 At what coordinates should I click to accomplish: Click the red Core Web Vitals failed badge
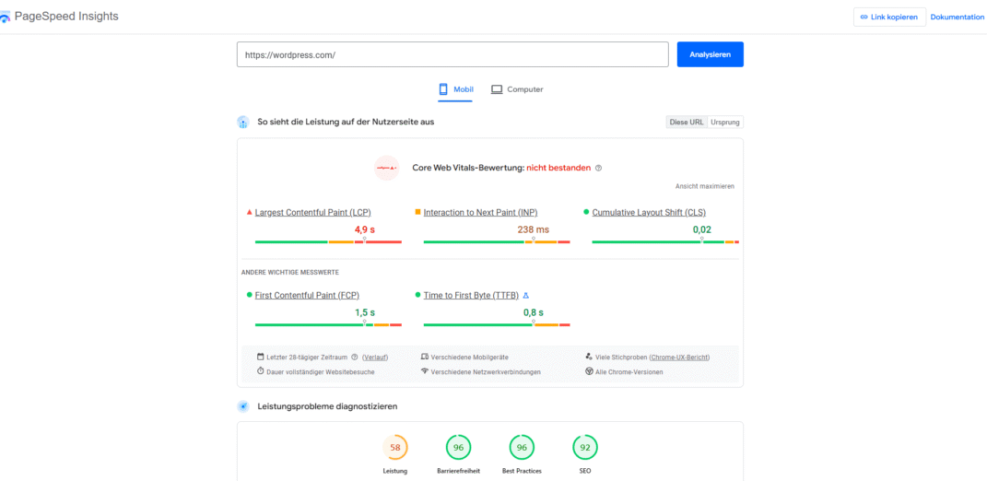pyautogui.click(x=386, y=168)
